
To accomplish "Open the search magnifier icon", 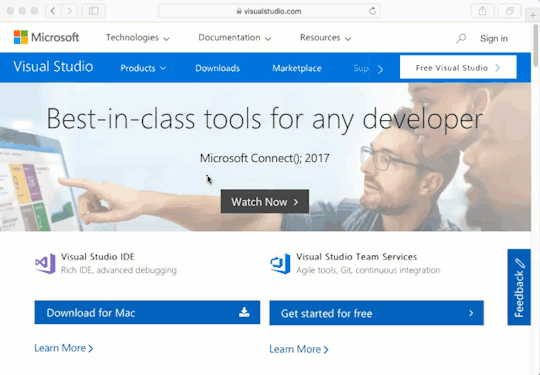I will 461,38.
